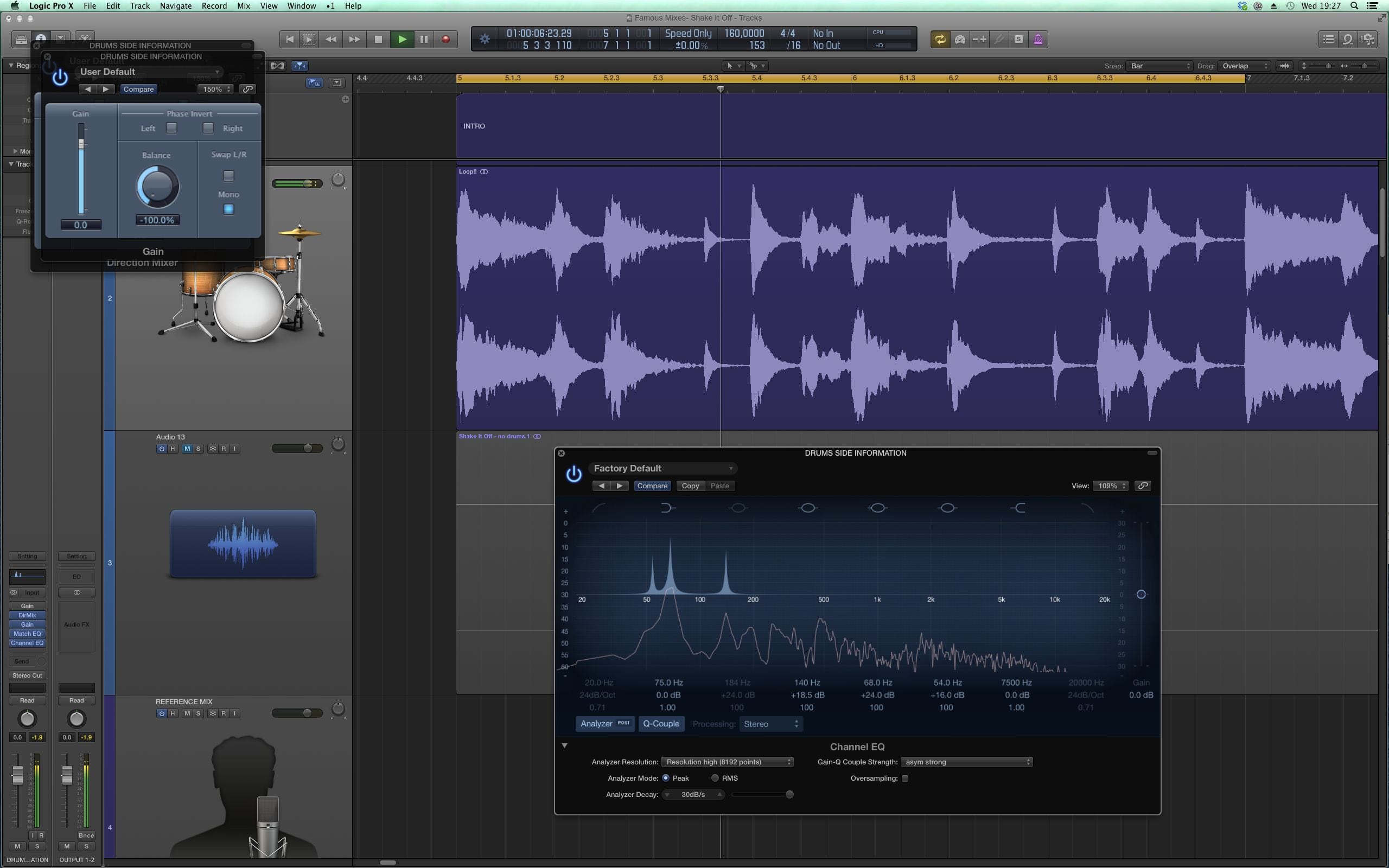Open User Default preset menu in Gain plugin
This screenshot has height=868, width=1389.
coord(149,72)
